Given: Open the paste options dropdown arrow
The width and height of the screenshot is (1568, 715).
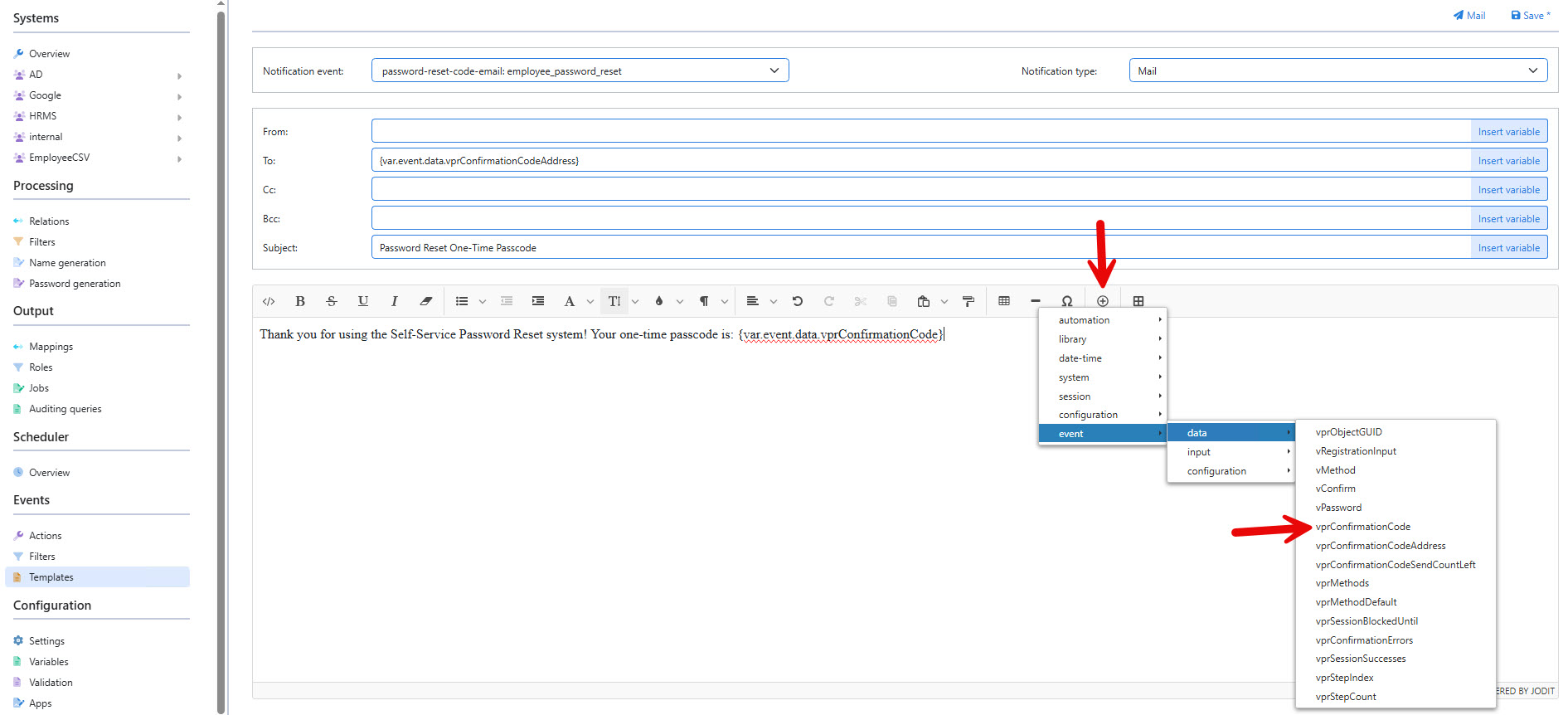Looking at the screenshot, I should click(x=944, y=301).
